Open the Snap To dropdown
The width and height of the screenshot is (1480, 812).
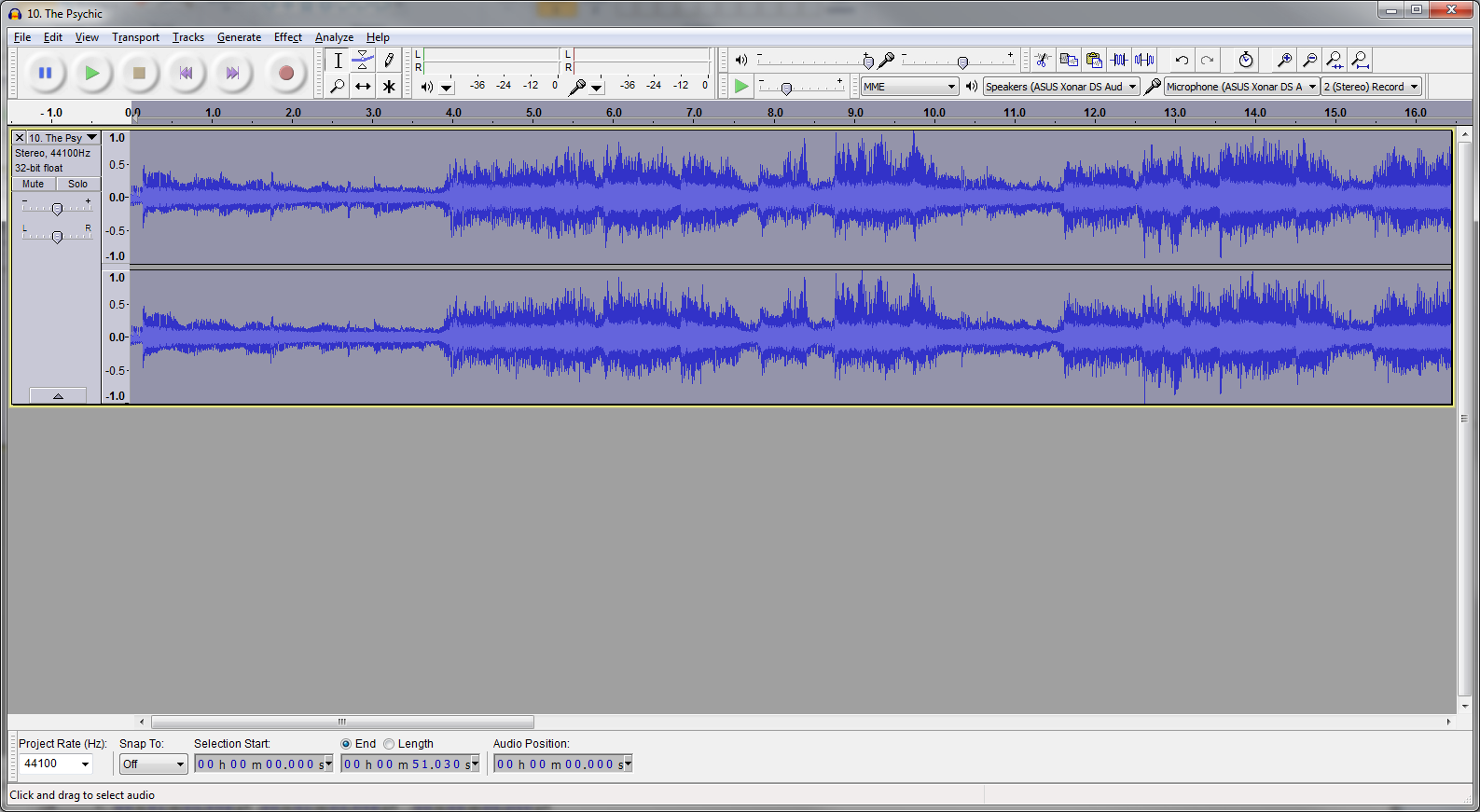coord(154,764)
